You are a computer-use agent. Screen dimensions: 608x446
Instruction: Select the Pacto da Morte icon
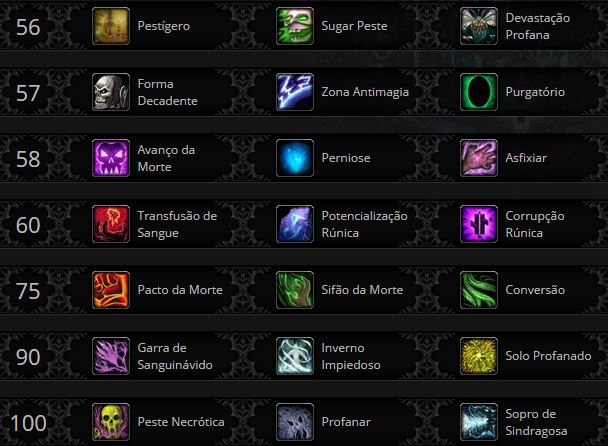111,290
